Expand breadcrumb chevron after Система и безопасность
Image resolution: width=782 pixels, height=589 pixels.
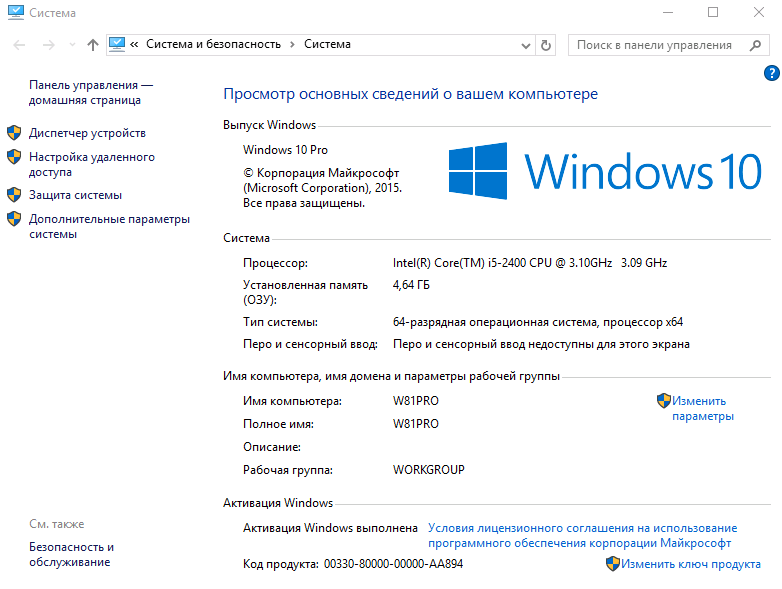click(293, 45)
